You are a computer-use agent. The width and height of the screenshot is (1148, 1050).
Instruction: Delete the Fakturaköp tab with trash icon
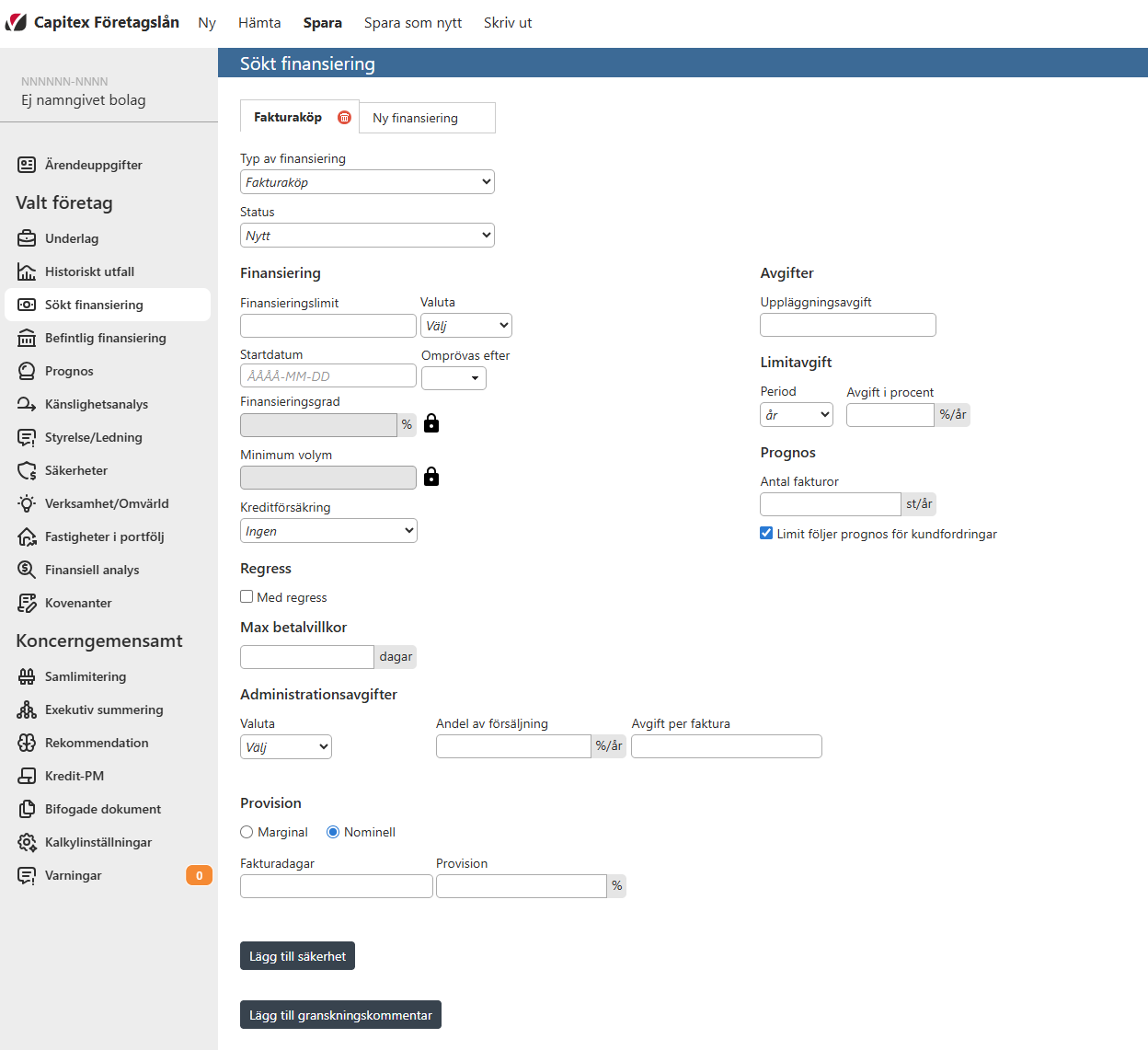[344, 117]
